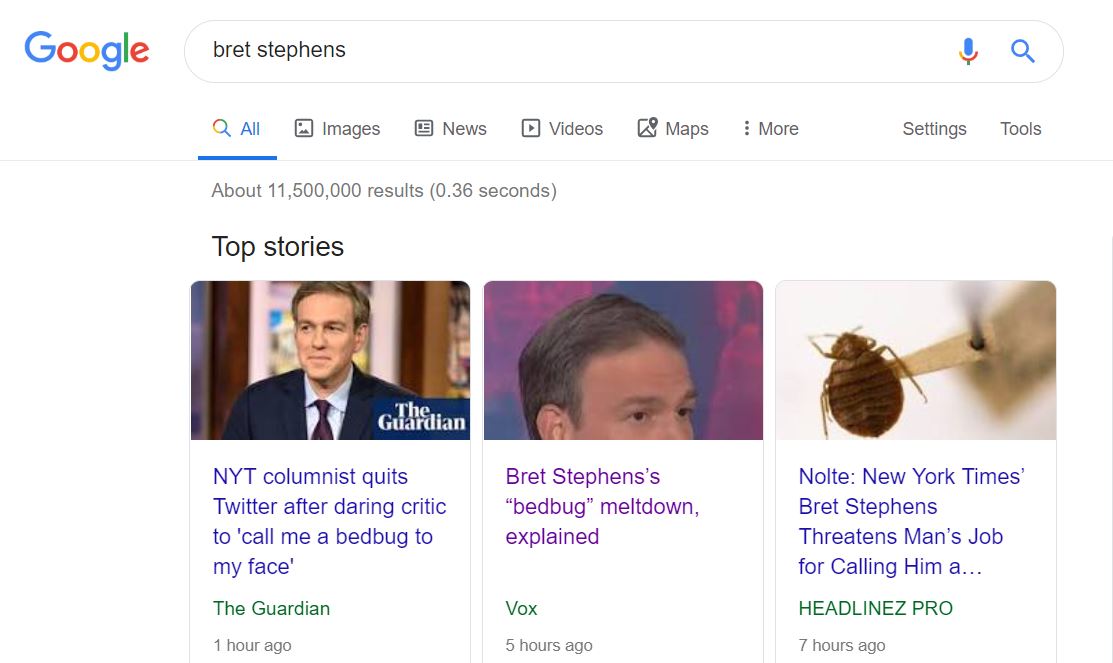The width and height of the screenshot is (1113, 663).
Task: Open the Guardian story thumbnail image
Action: tap(330, 360)
